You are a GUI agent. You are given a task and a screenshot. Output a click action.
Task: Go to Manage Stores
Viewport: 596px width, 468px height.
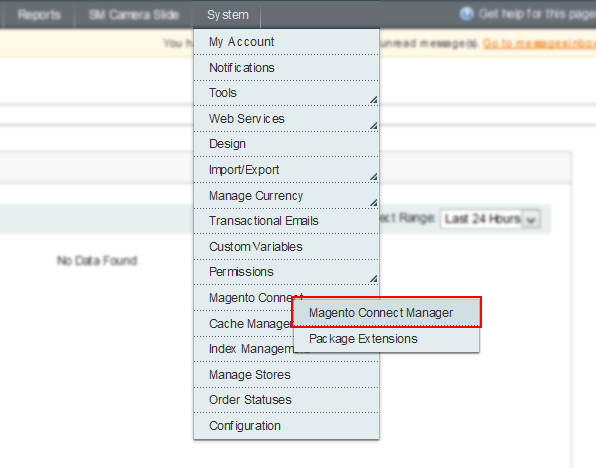286,375
